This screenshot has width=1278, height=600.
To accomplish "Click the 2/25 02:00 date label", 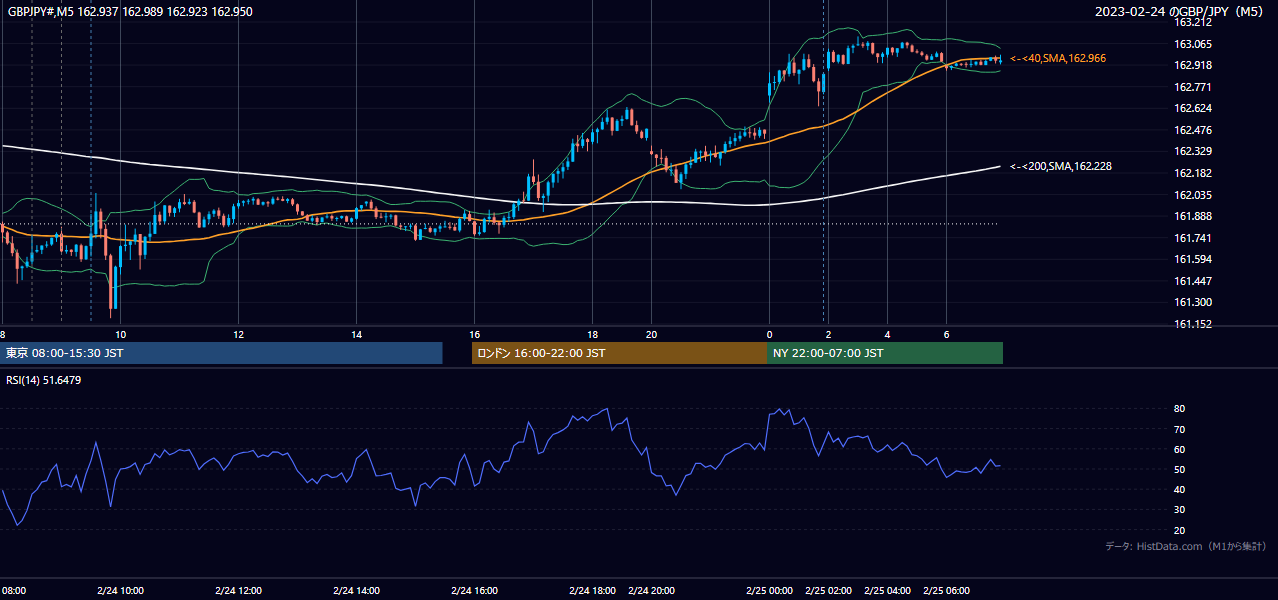I will [828, 590].
